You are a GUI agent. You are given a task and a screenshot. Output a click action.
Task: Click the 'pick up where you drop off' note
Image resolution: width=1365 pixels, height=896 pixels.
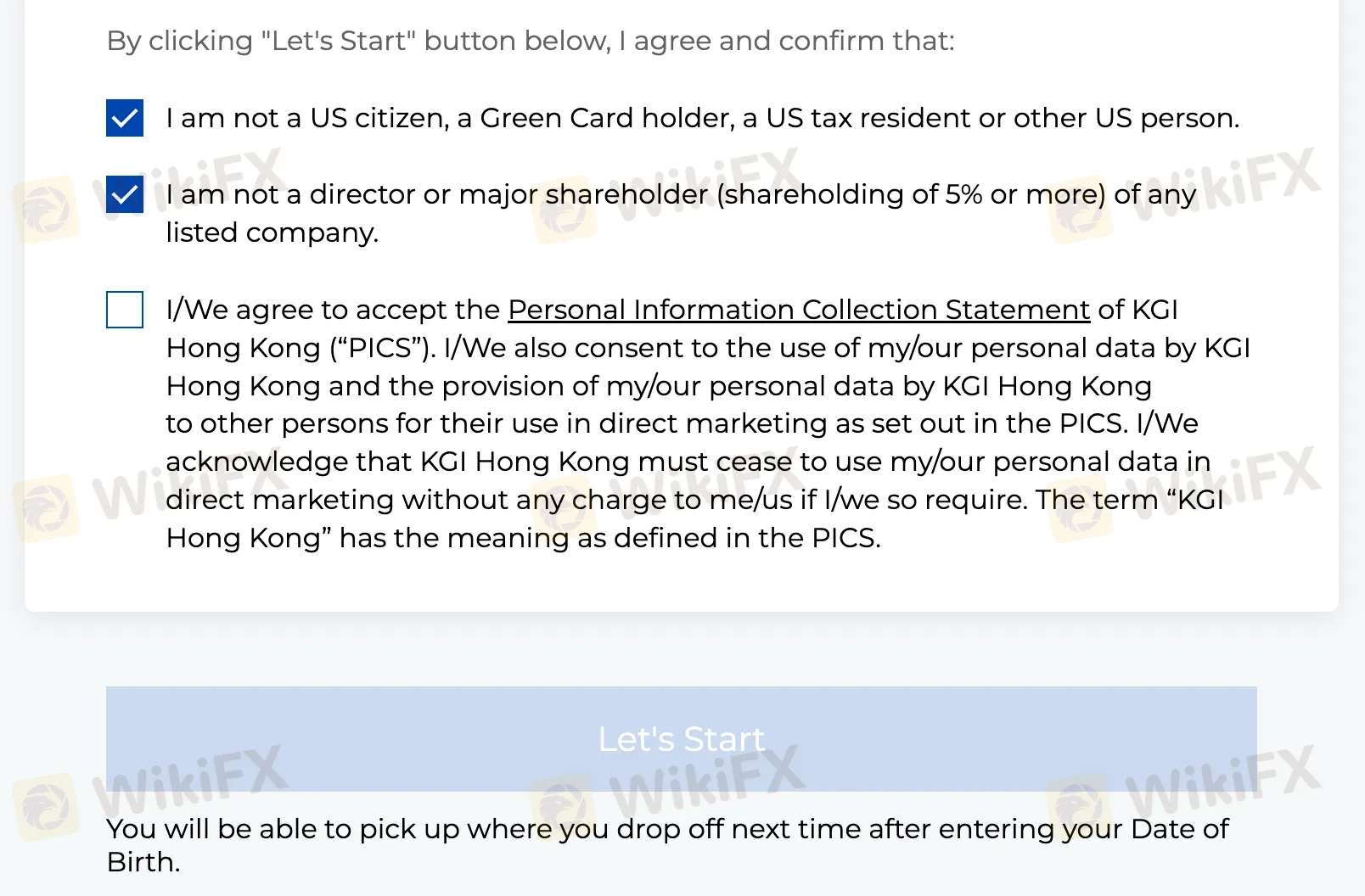pyautogui.click(x=667, y=845)
